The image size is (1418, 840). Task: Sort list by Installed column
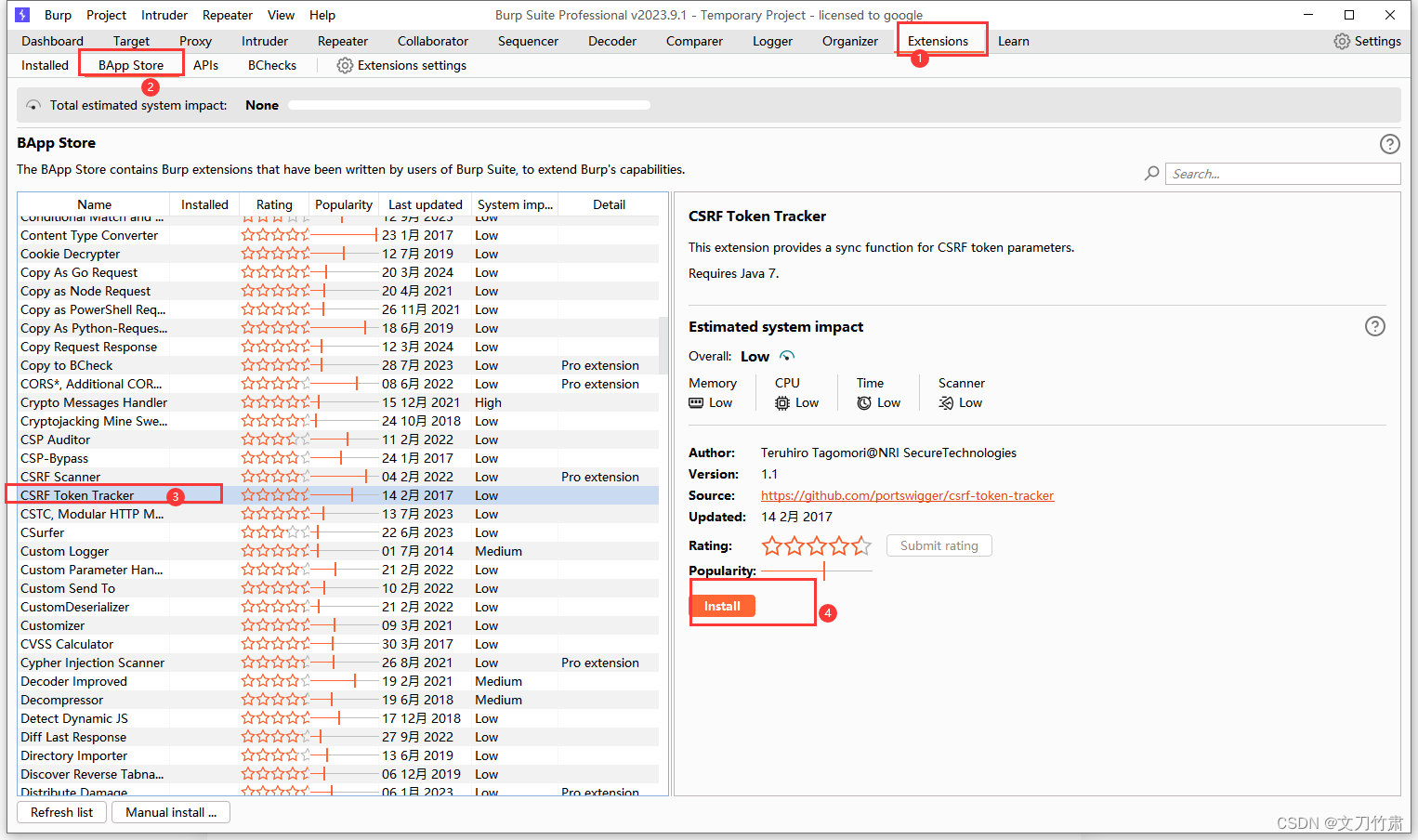[x=204, y=204]
